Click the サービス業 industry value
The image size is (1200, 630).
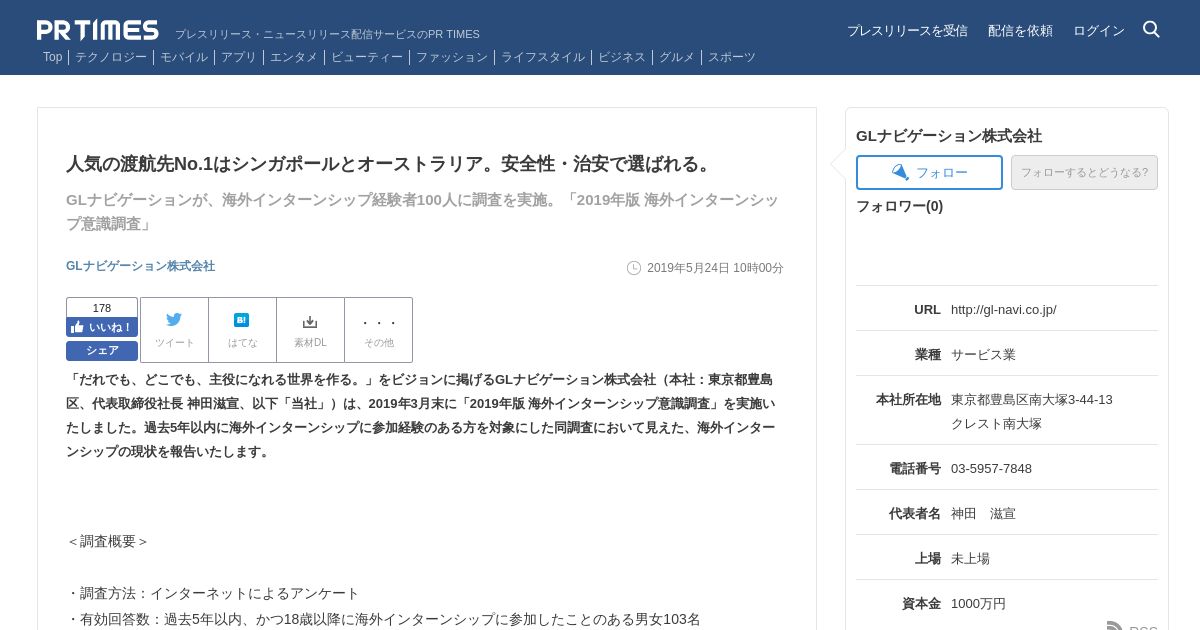click(983, 355)
